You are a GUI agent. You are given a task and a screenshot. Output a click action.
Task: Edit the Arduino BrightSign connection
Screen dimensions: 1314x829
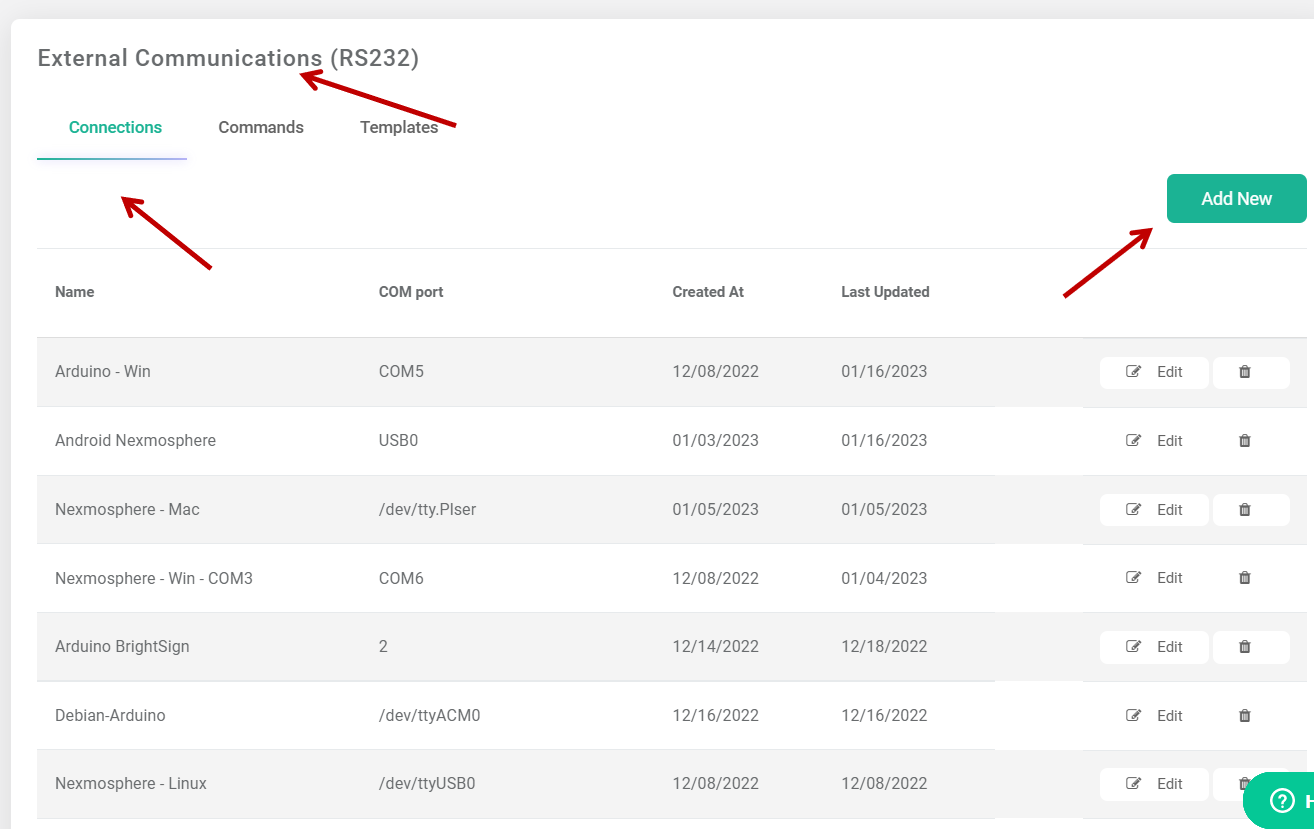1155,647
